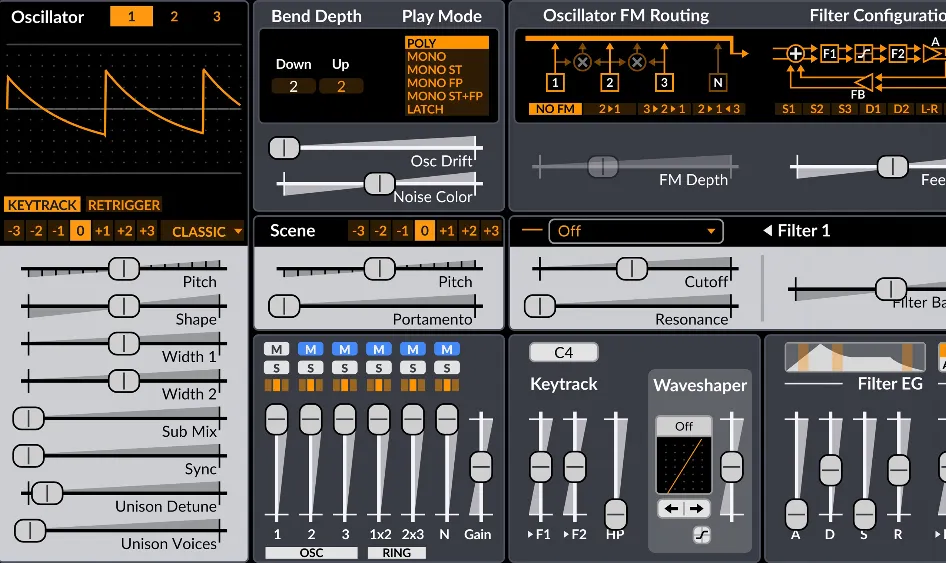Choose MONO FP play mode
This screenshot has width=946, height=563.
pos(446,83)
